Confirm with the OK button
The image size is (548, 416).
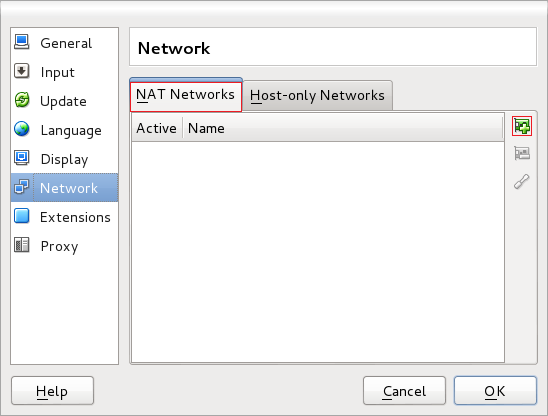495,391
